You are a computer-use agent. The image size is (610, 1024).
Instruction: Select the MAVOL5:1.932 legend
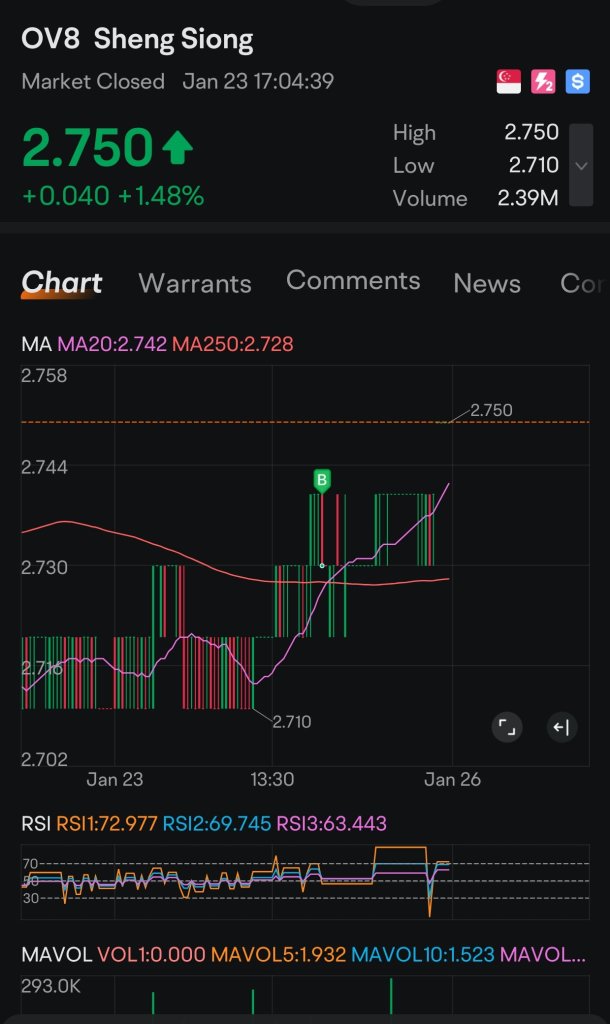278,954
